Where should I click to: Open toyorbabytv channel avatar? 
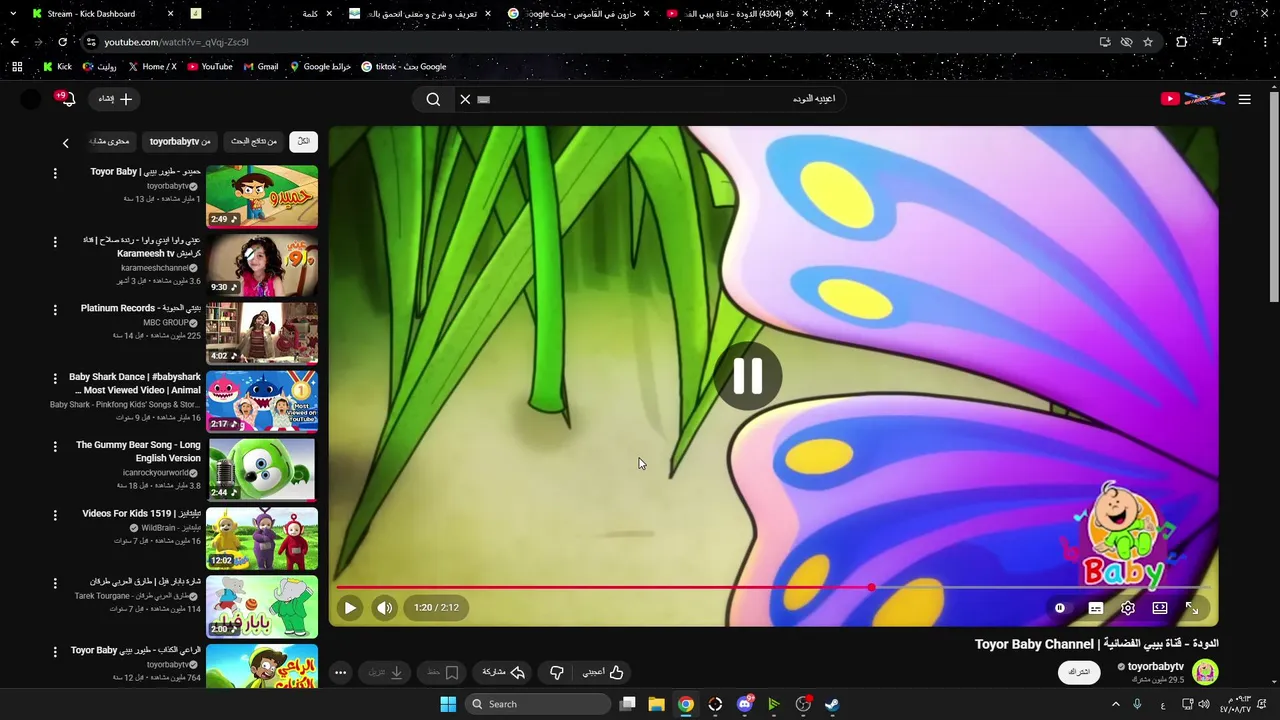(x=1205, y=672)
